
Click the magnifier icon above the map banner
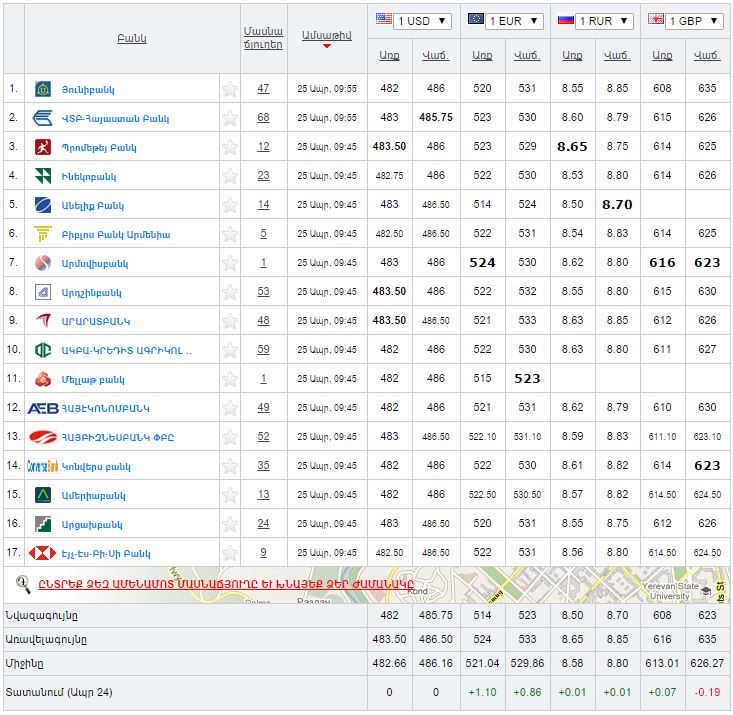click(23, 583)
